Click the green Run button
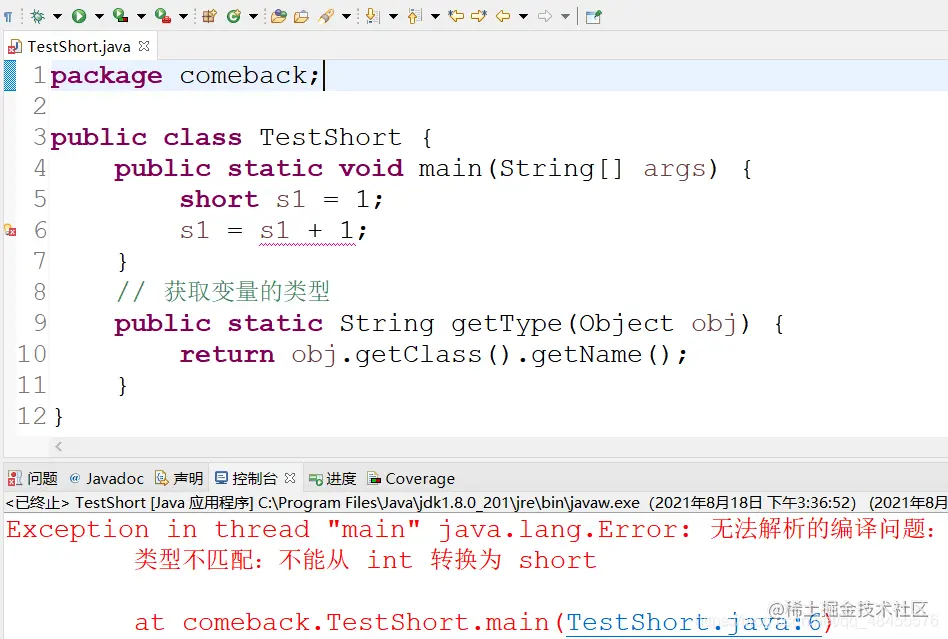The height and width of the screenshot is (639, 948). (x=79, y=16)
